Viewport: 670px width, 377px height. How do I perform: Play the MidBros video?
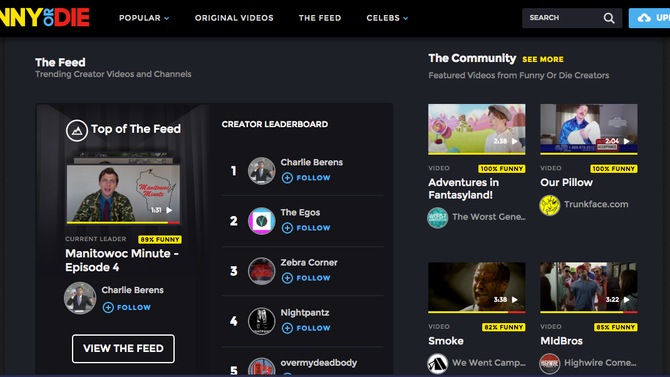tap(626, 300)
